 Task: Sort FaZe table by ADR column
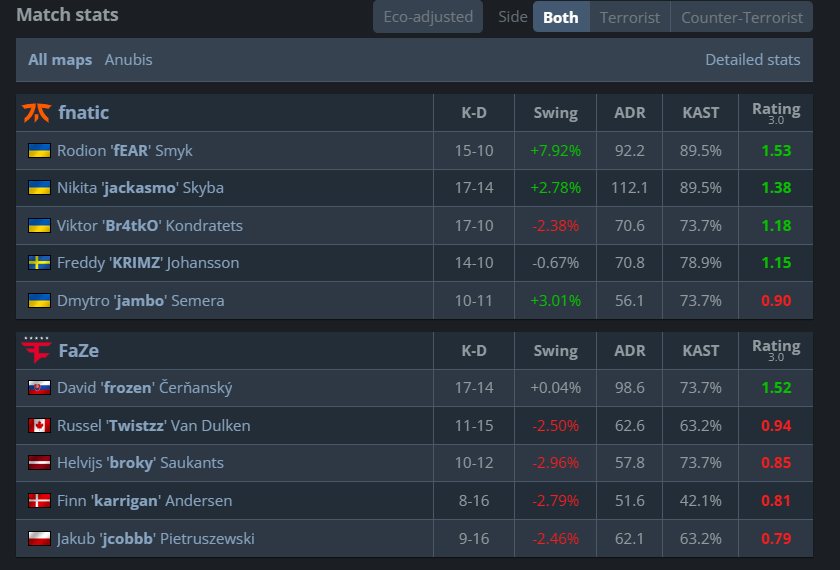(x=630, y=350)
